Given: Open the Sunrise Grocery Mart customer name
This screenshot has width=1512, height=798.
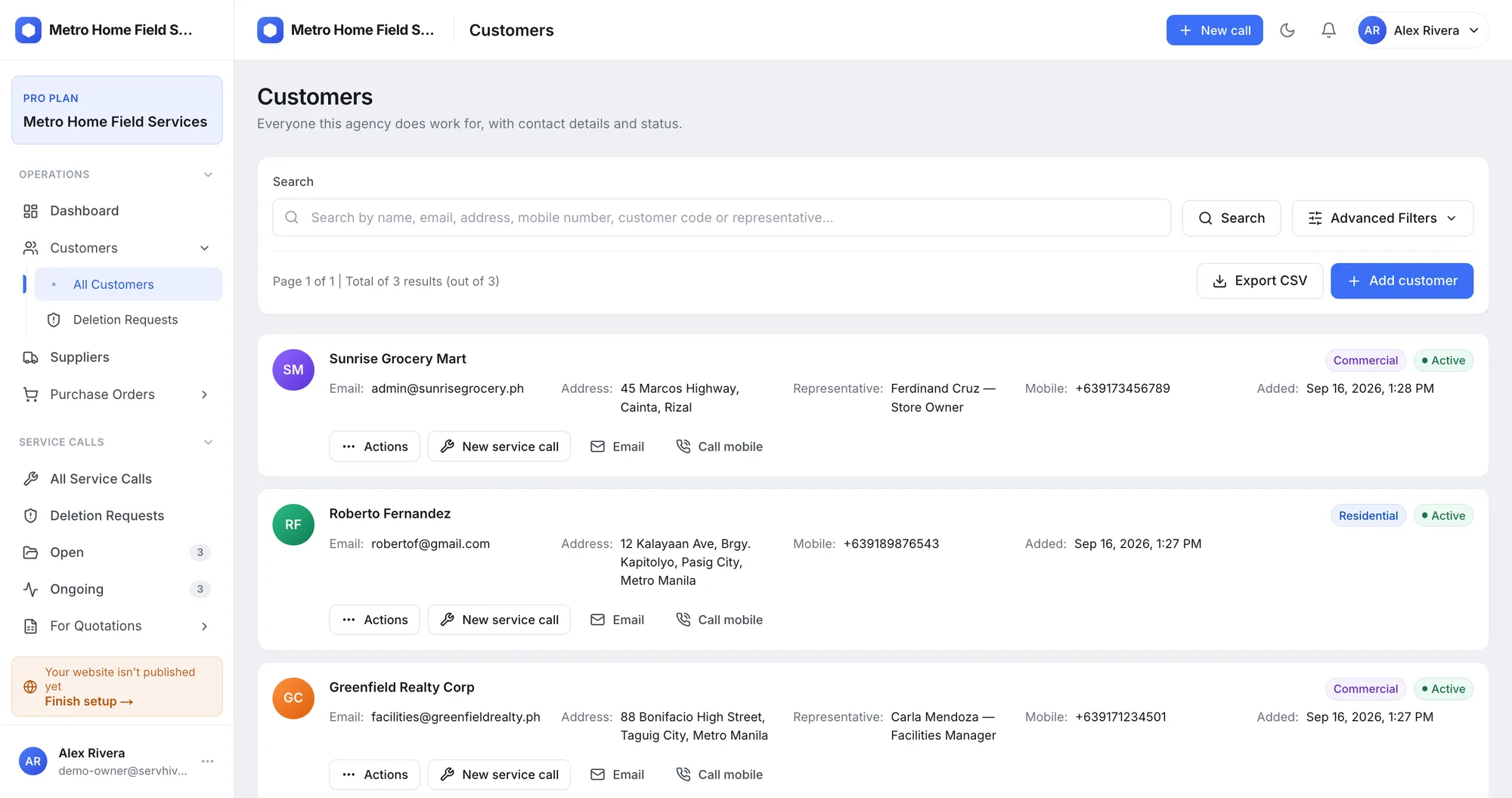Looking at the screenshot, I should pyautogui.click(x=398, y=359).
